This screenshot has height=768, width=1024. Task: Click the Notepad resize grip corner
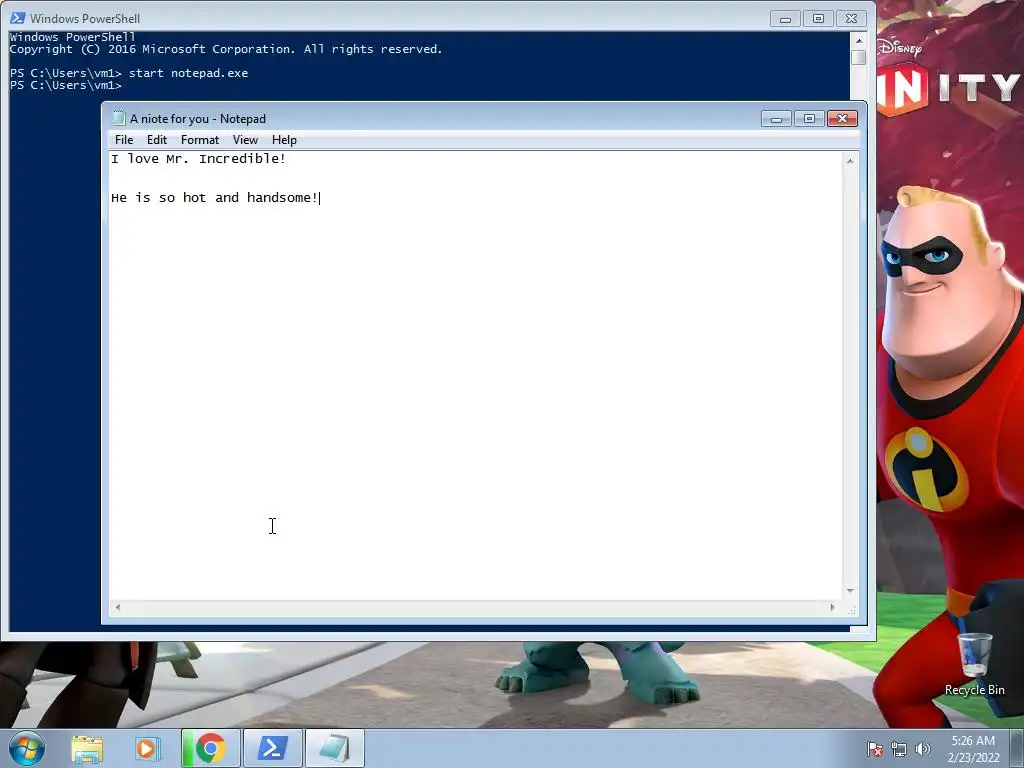(x=852, y=609)
